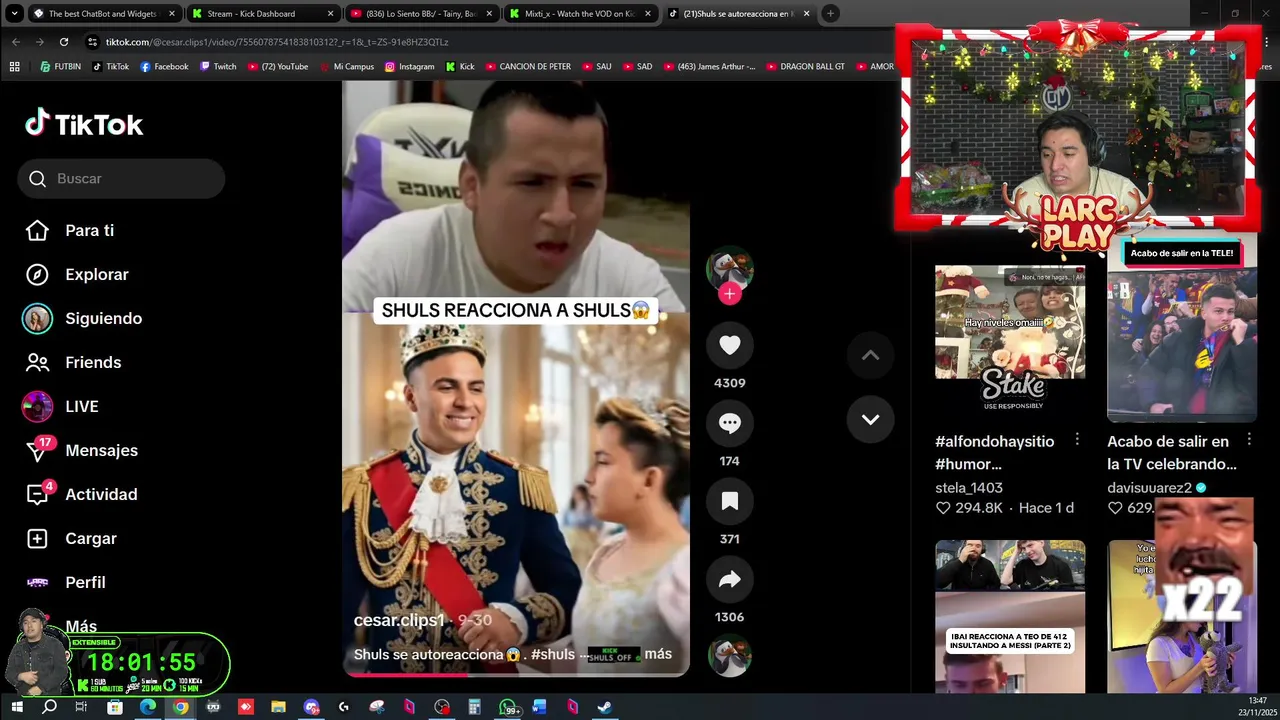The width and height of the screenshot is (1280, 720).
Task: Open davisuuarez2 profile link
Action: pos(1150,487)
